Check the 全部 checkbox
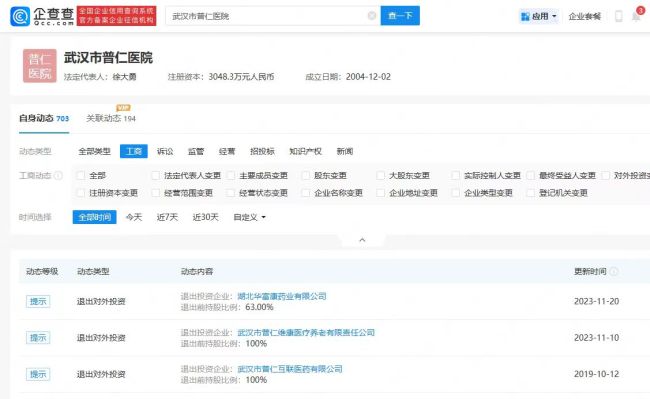The width and height of the screenshot is (650, 399). (81, 175)
